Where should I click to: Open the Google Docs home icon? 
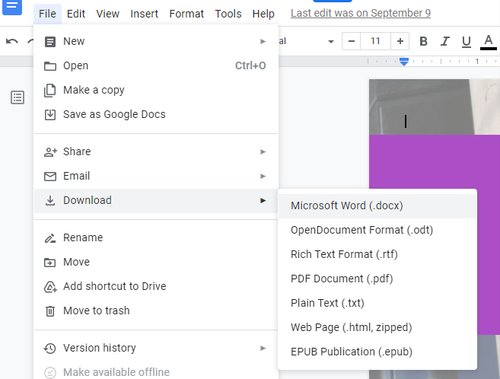(x=12, y=7)
